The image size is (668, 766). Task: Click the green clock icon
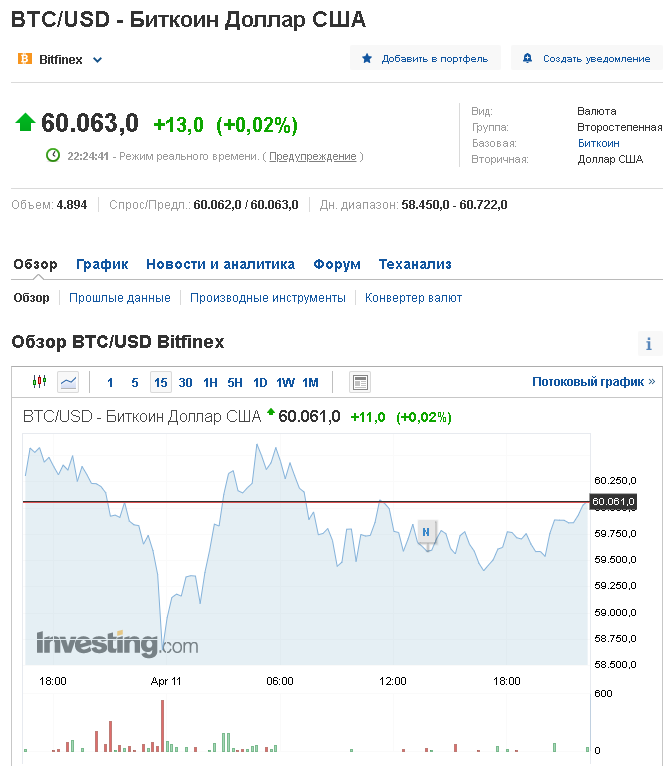pyautogui.click(x=53, y=155)
